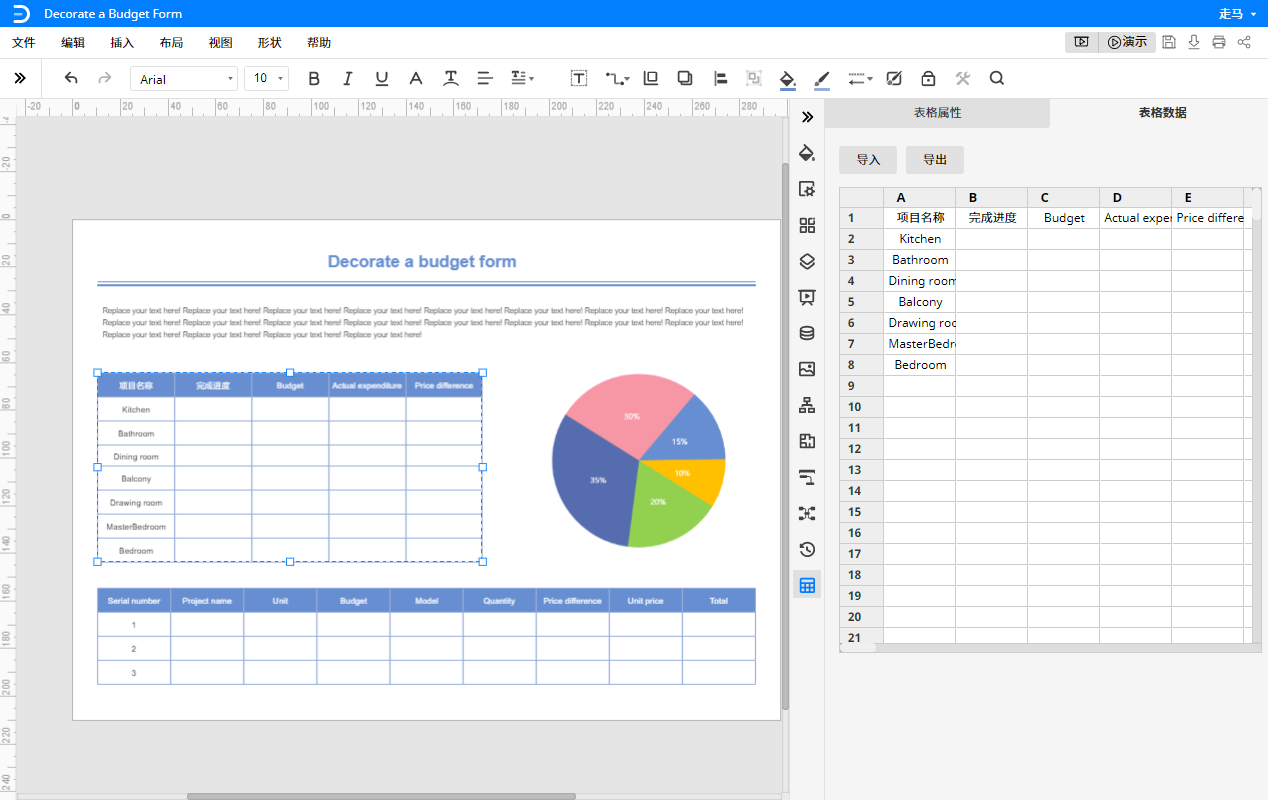The image size is (1268, 800).
Task: Open the 插入 menu
Action: point(122,43)
